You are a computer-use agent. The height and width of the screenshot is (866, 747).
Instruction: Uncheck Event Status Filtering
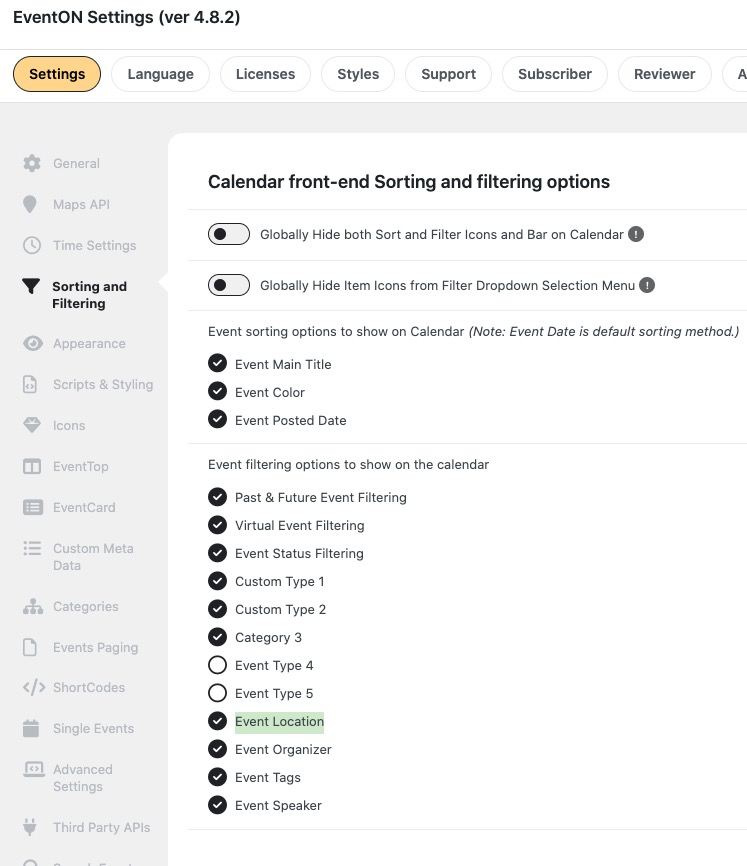(218, 553)
